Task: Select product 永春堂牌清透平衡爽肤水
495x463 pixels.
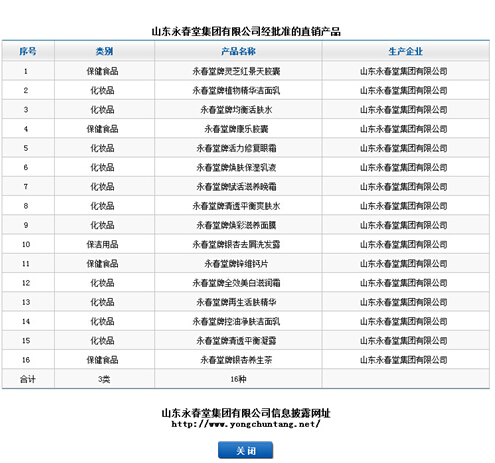Action: (236, 206)
